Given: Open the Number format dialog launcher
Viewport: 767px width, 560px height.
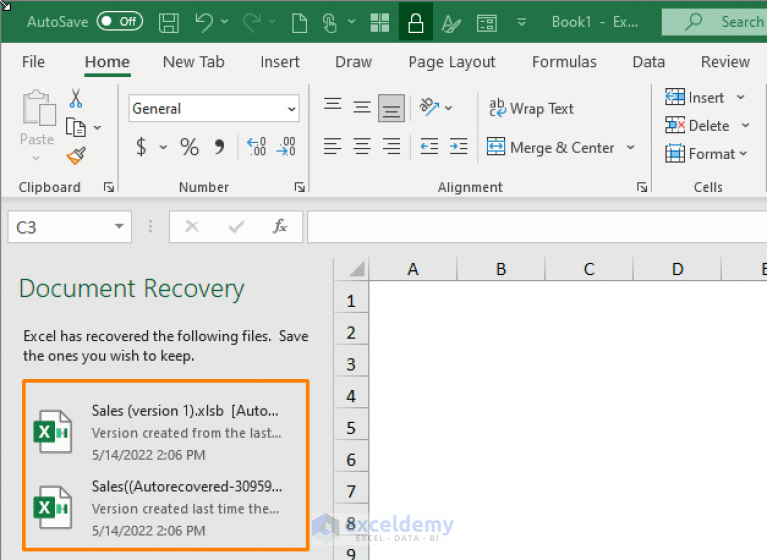Looking at the screenshot, I should coord(299,187).
